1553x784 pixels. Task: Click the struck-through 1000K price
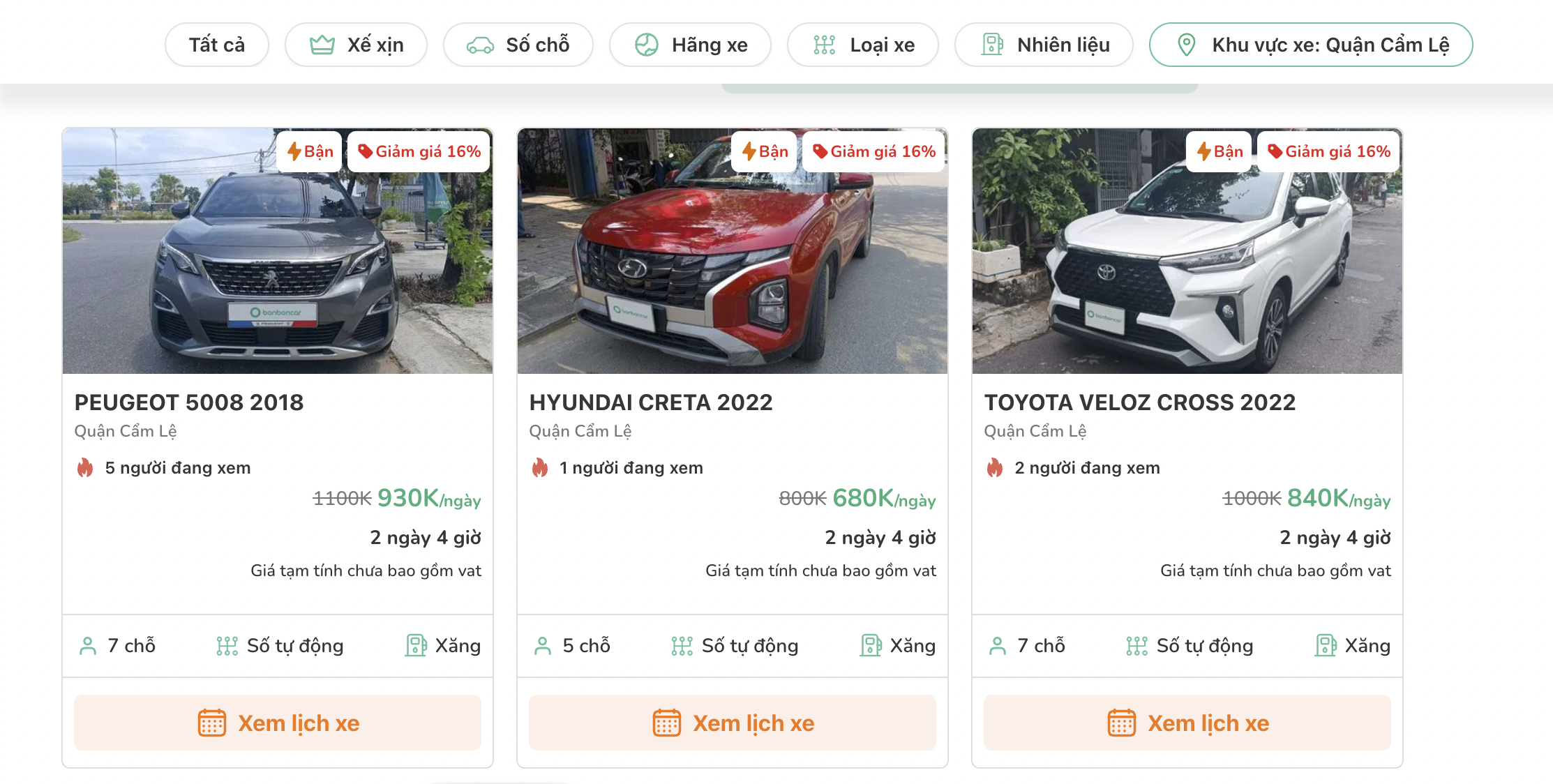1252,499
